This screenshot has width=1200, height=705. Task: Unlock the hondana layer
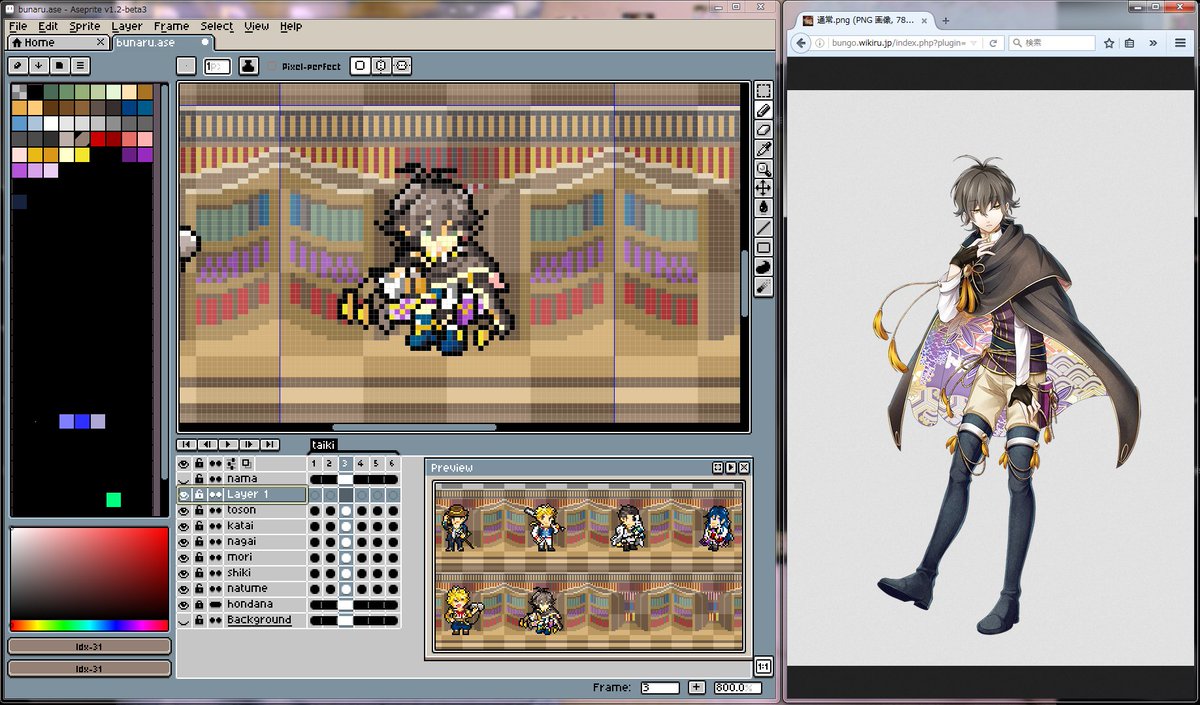click(199, 604)
